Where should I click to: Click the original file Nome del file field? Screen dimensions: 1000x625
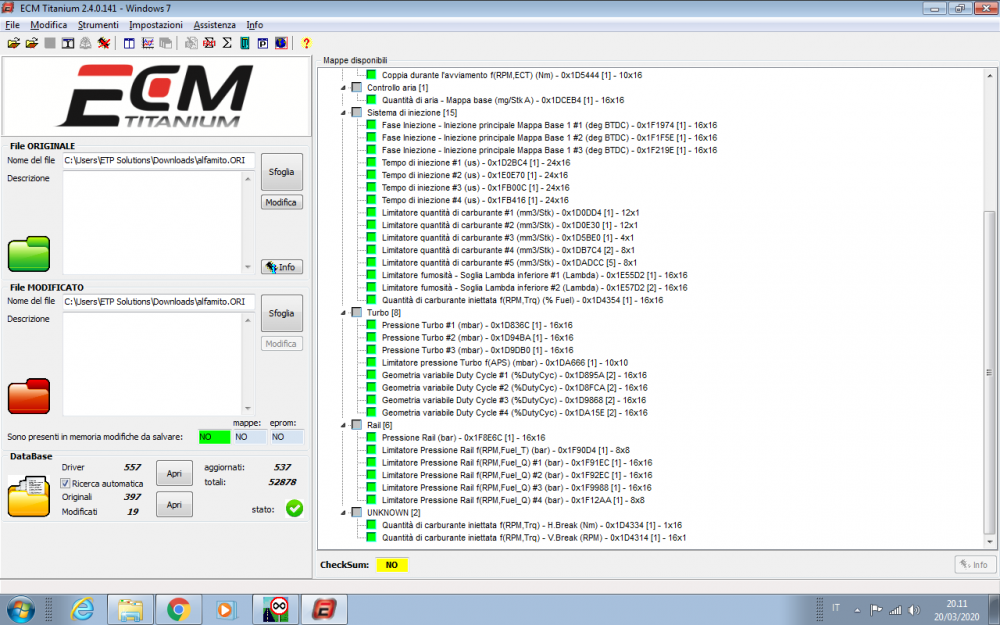[x=159, y=160]
